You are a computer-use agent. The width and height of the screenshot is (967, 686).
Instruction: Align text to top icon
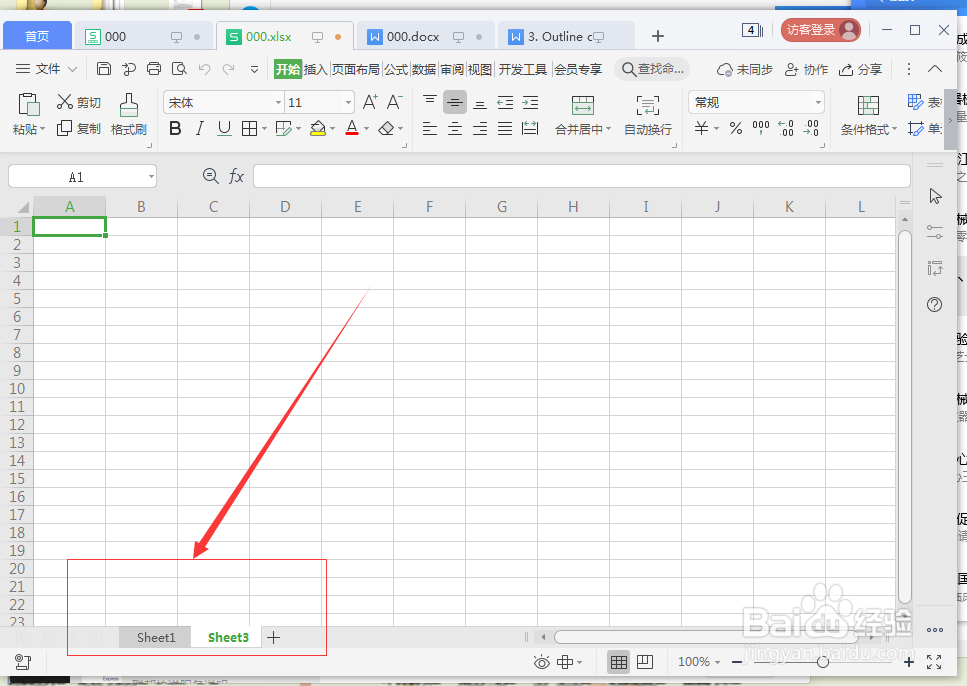(430, 102)
